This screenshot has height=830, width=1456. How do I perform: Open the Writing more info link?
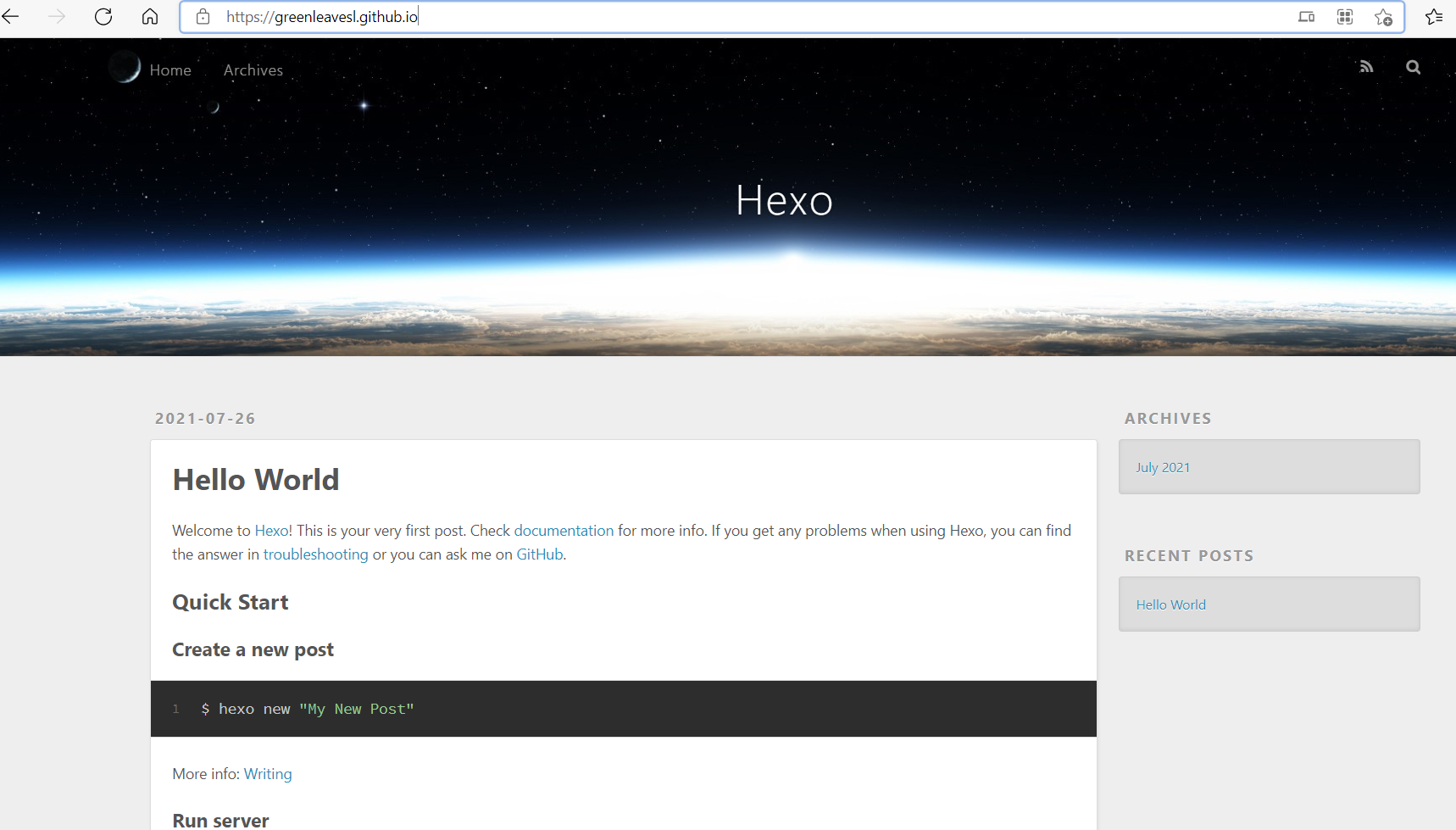[268, 774]
